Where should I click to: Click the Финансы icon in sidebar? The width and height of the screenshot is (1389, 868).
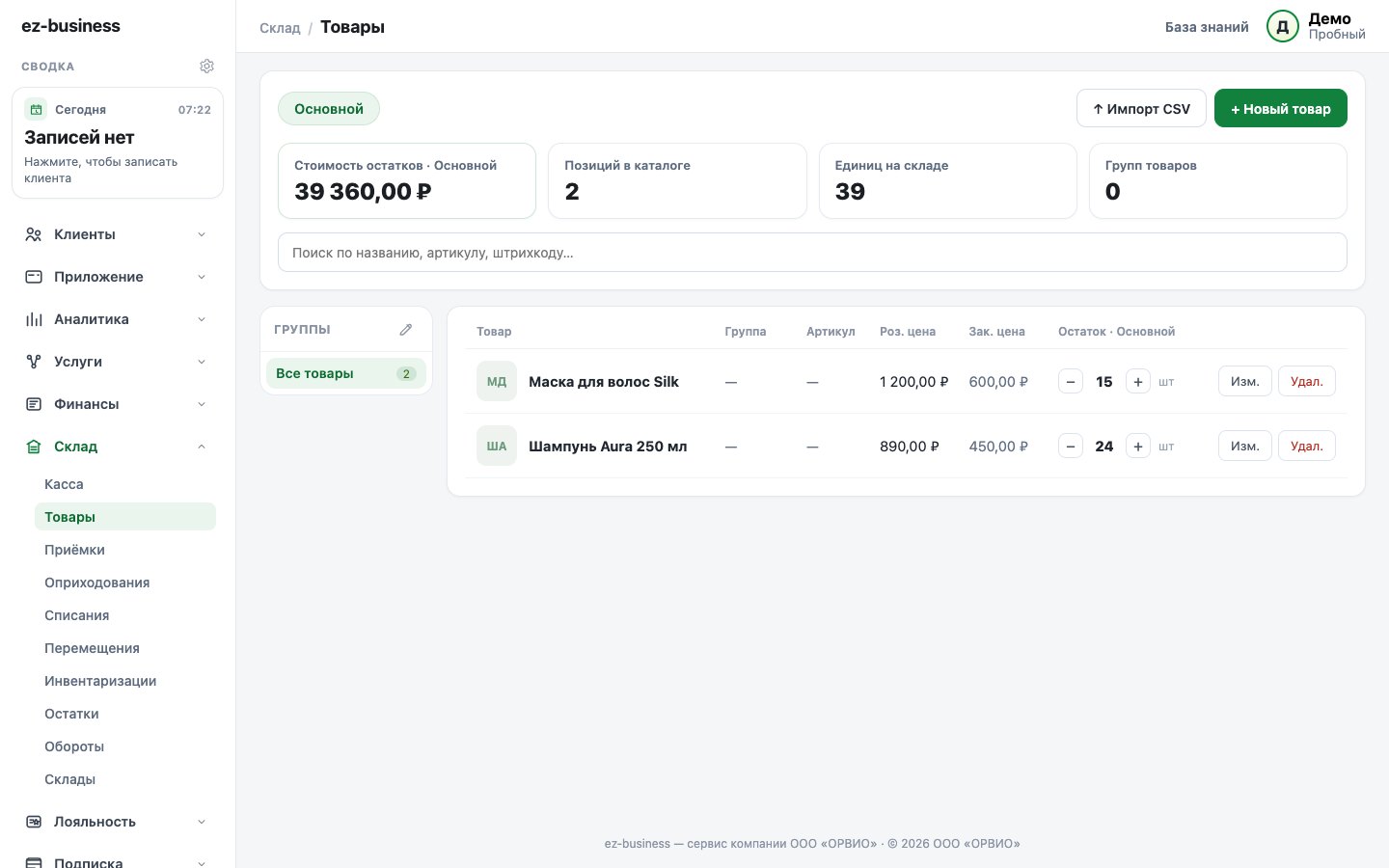click(34, 404)
